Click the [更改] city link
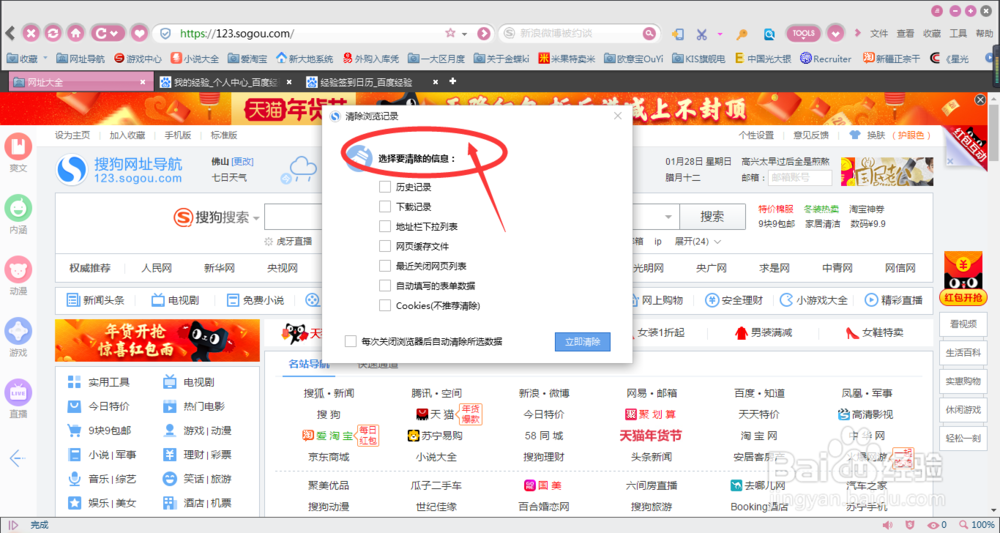This screenshot has height=533, width=1000. 242,161
